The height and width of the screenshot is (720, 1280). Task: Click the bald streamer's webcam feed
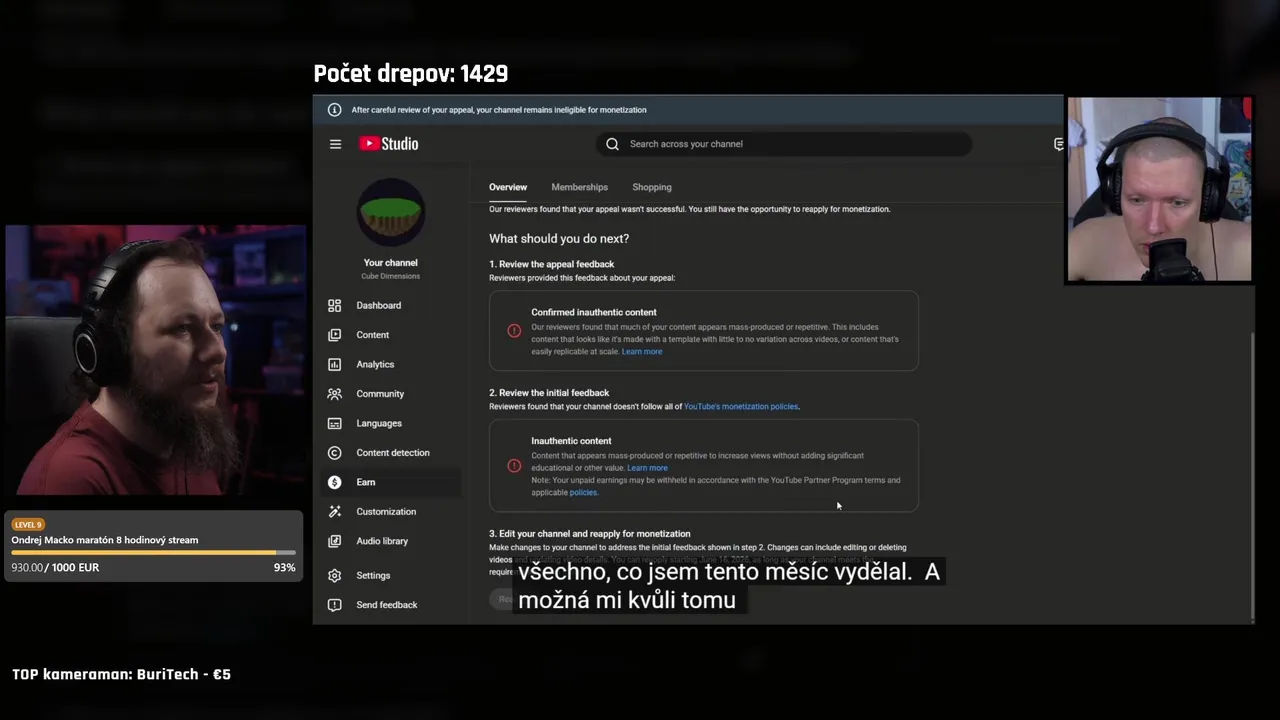(1159, 190)
